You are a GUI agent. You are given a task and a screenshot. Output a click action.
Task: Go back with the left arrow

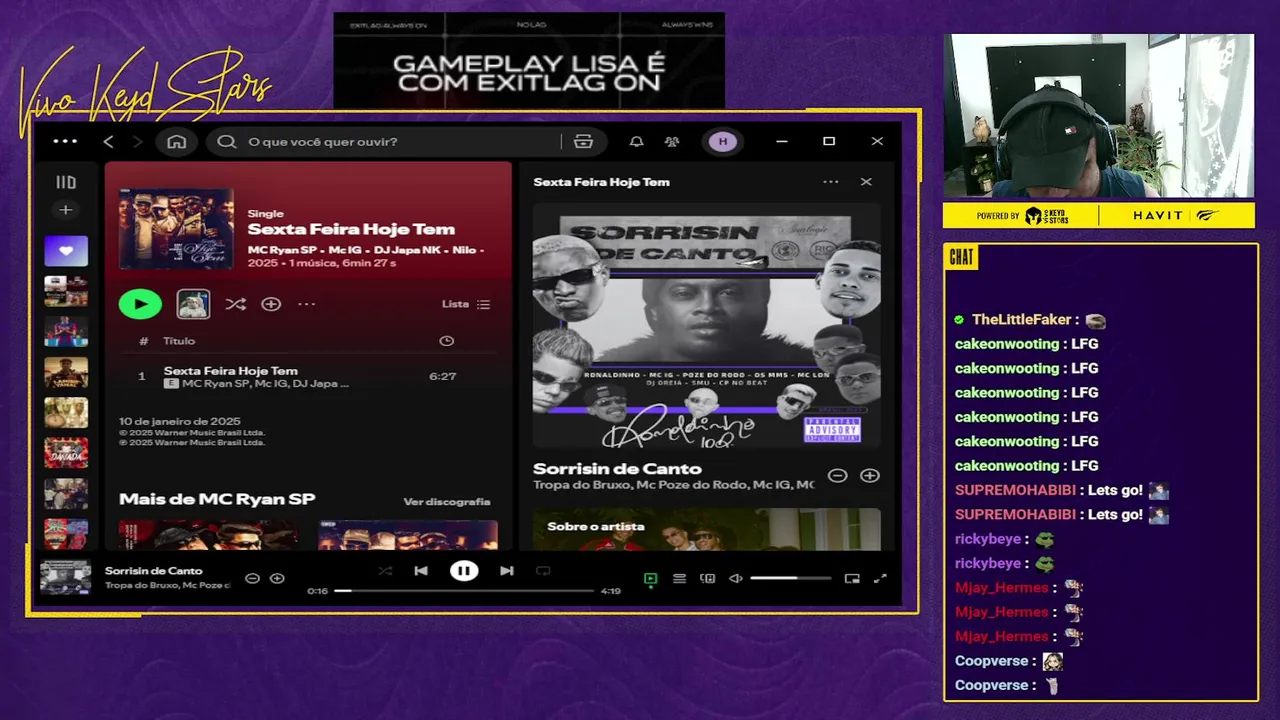[x=109, y=142]
